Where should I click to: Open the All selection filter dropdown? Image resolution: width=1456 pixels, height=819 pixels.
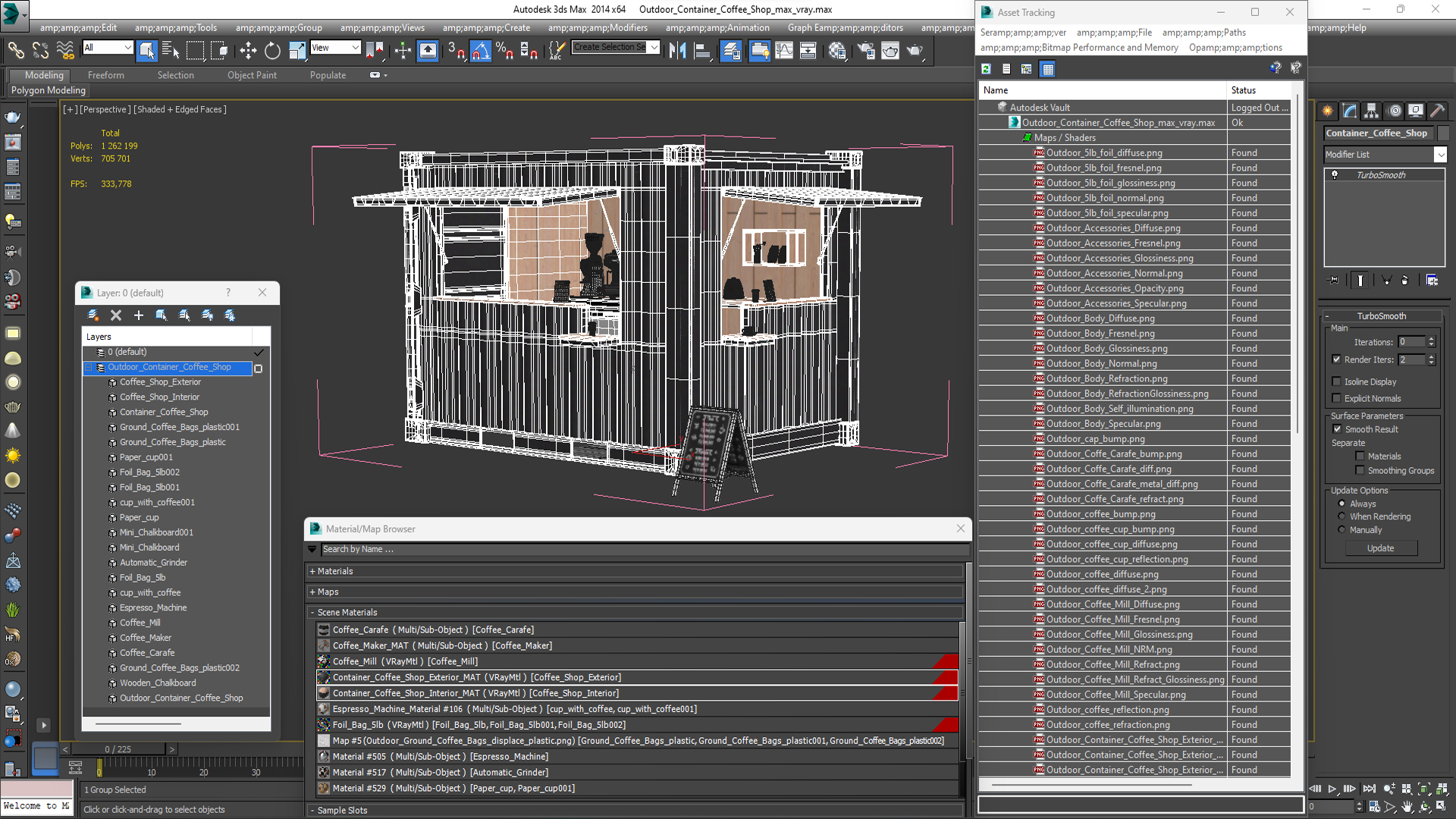pos(107,48)
